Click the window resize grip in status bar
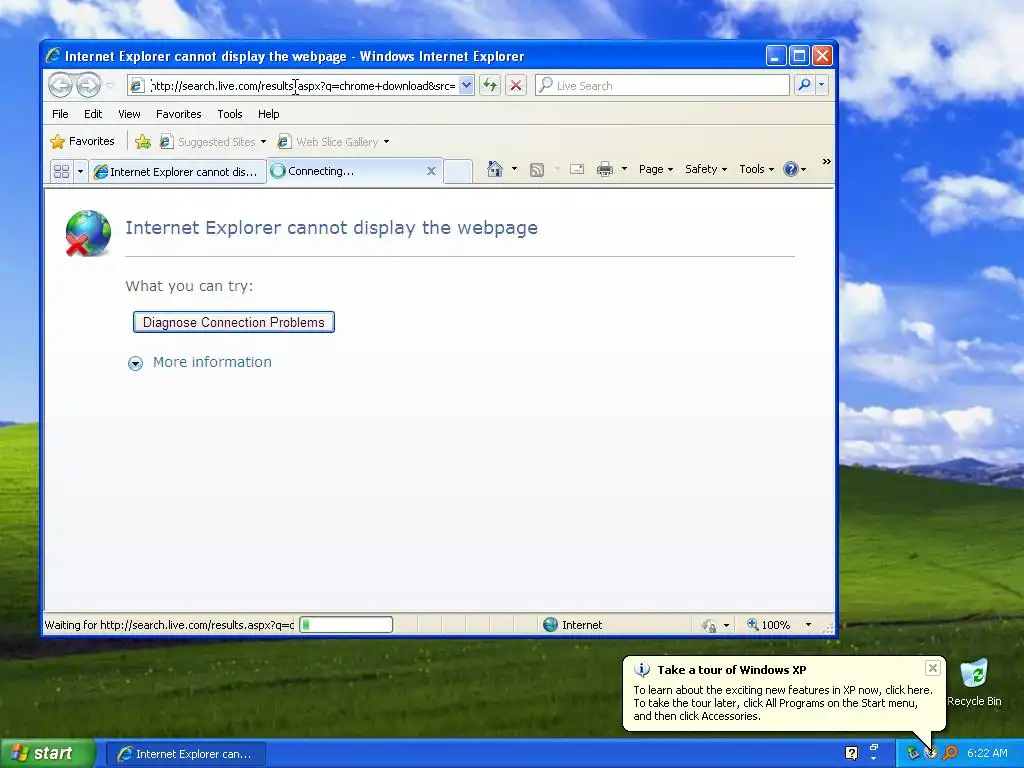This screenshot has height=768, width=1024. point(828,628)
